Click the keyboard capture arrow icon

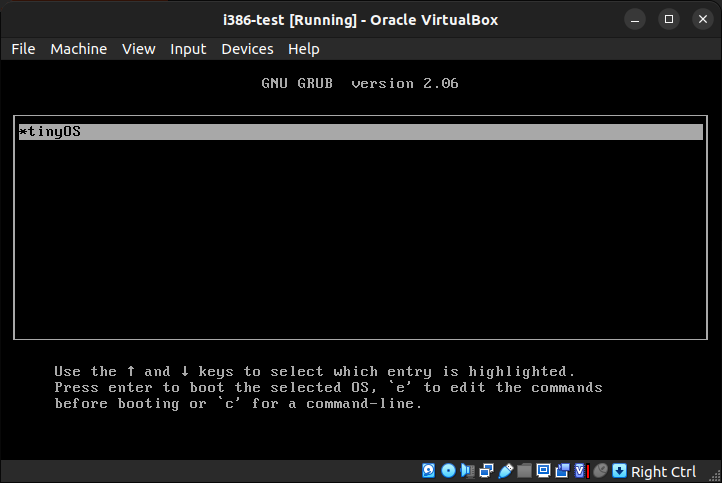(x=619, y=471)
